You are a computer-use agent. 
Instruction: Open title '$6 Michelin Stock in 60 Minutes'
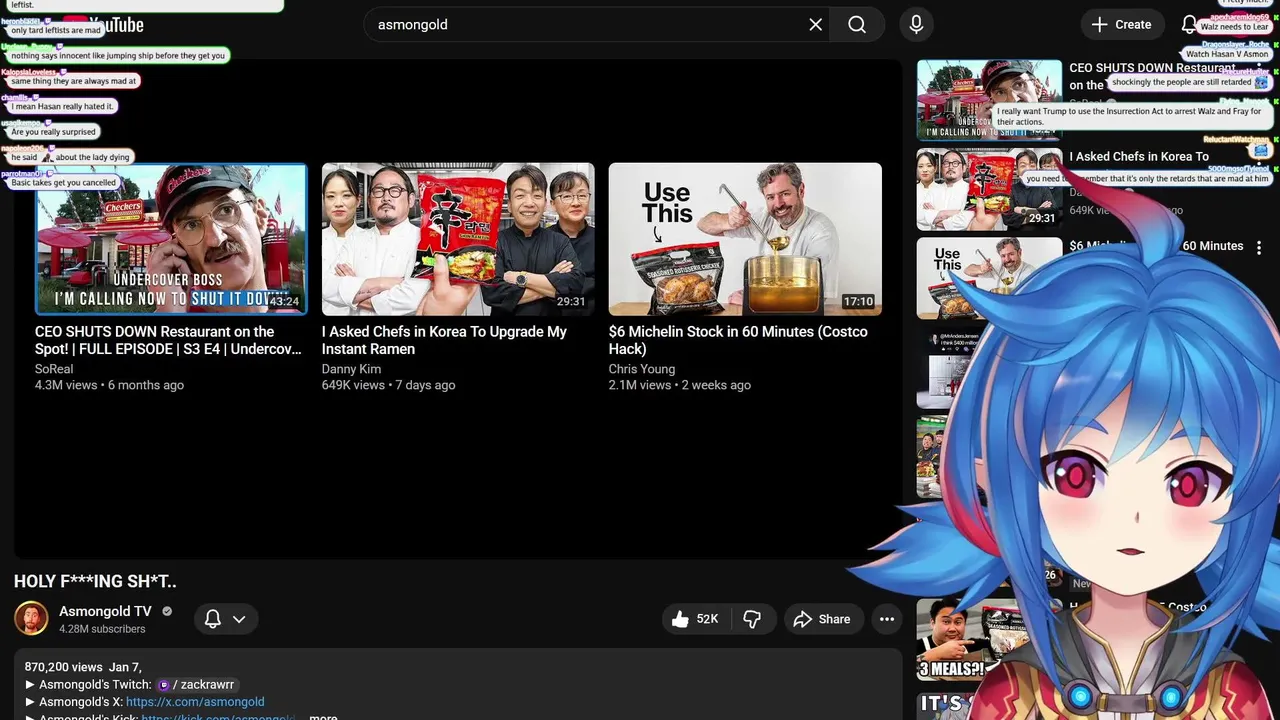[738, 340]
